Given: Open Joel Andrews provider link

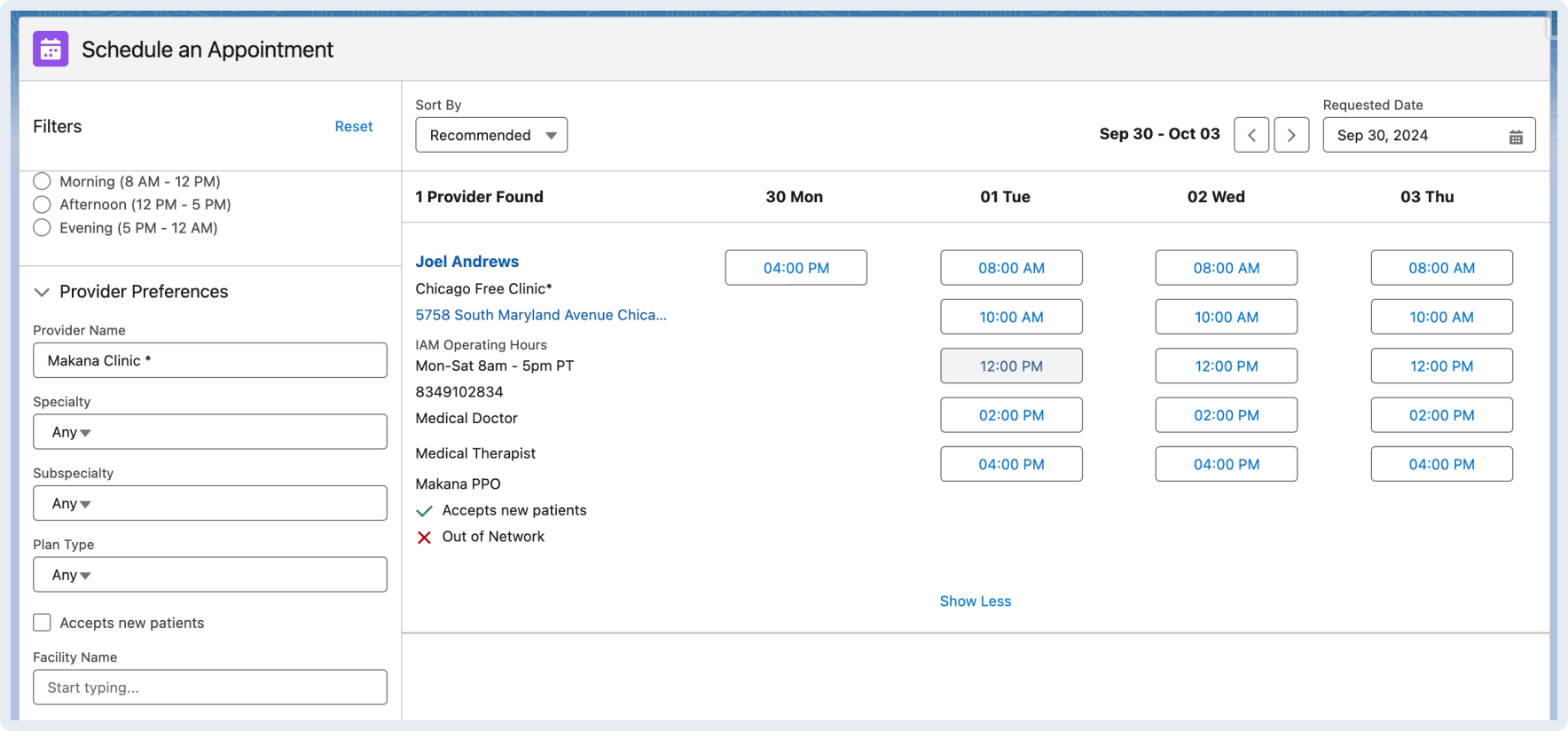Looking at the screenshot, I should click(467, 262).
